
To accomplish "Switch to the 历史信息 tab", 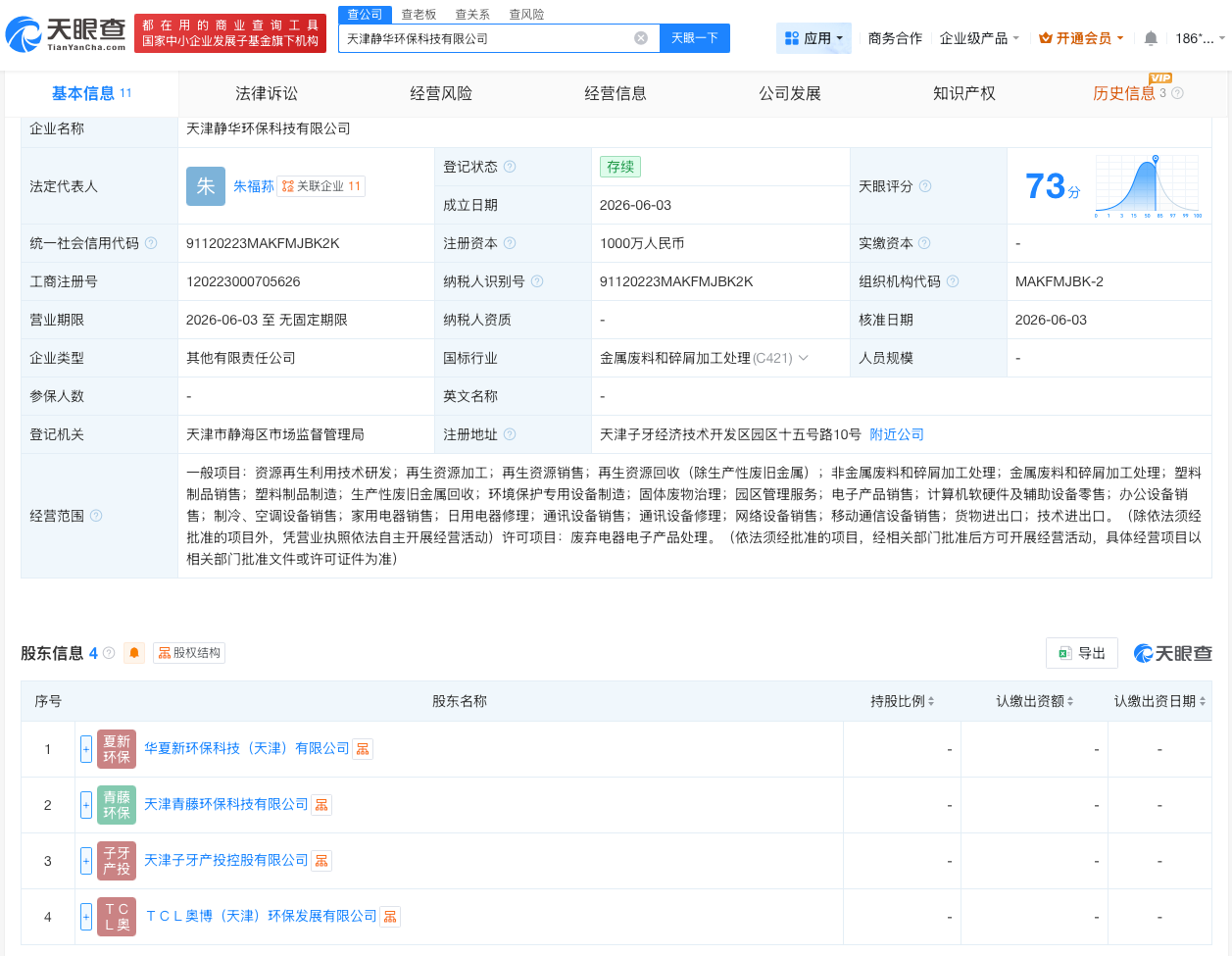I will click(1124, 93).
